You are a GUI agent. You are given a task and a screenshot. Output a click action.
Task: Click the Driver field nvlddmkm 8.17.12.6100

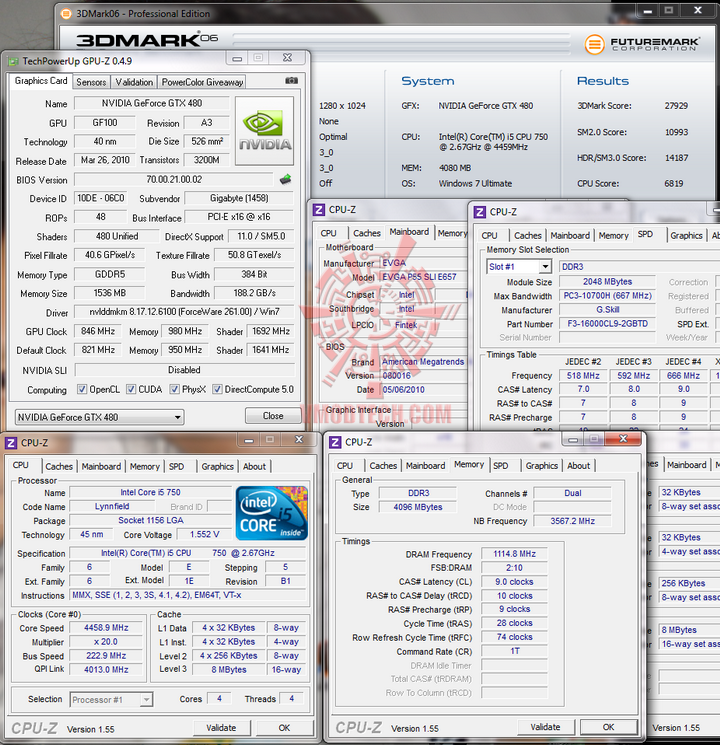184,312
